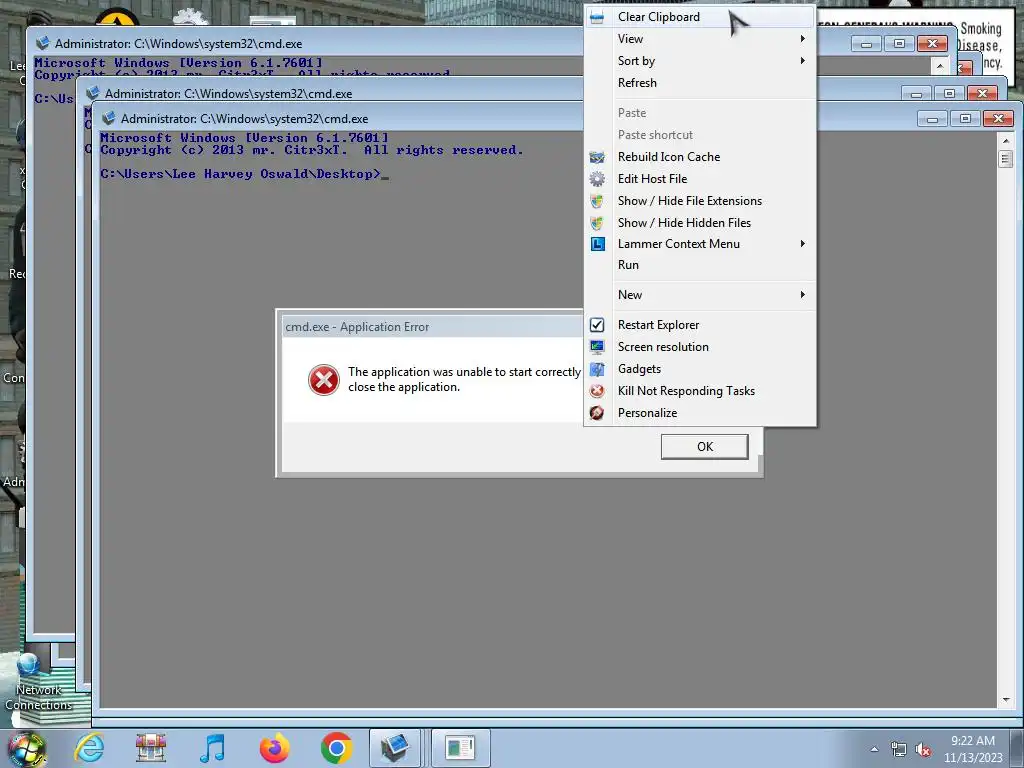Click front cmd window scrollbar thumb
Image resolution: width=1024 pixels, height=768 pixels.
1006,159
